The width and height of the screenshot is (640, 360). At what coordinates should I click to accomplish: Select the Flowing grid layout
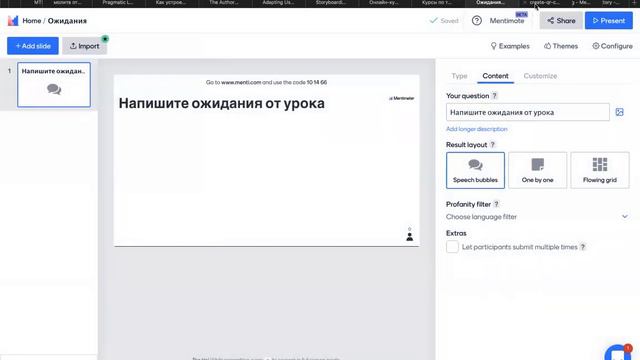(600, 170)
